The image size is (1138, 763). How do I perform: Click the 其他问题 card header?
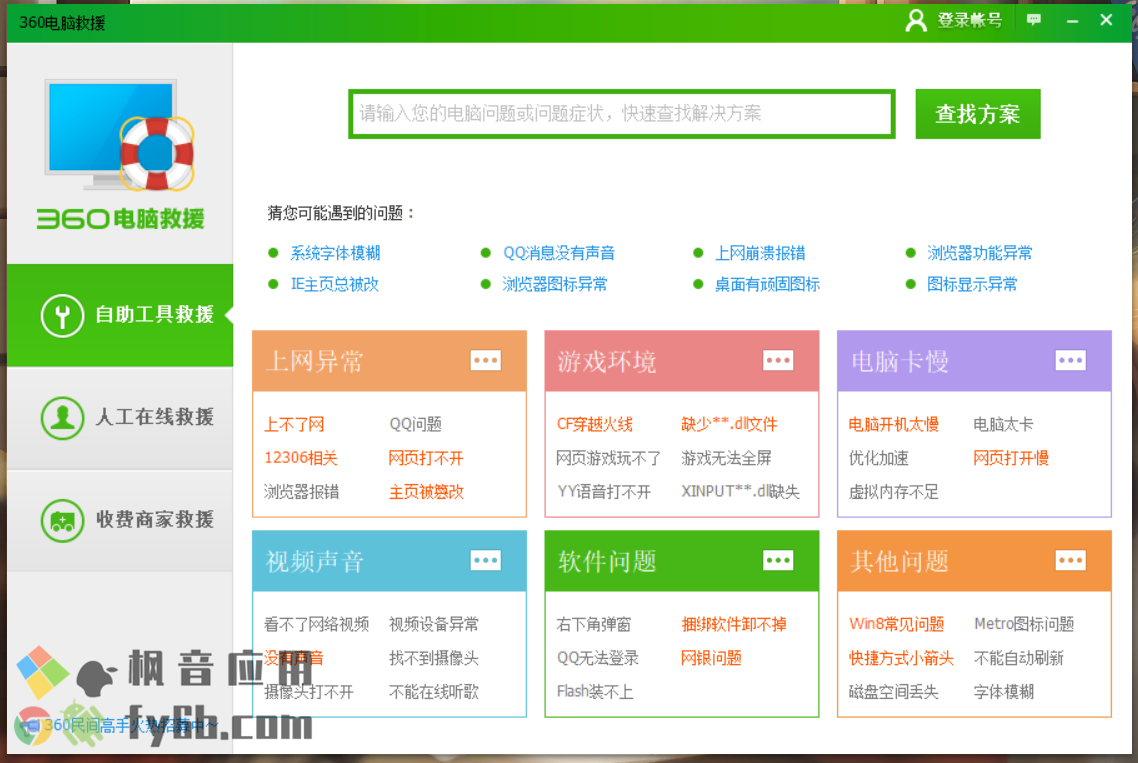pos(974,560)
